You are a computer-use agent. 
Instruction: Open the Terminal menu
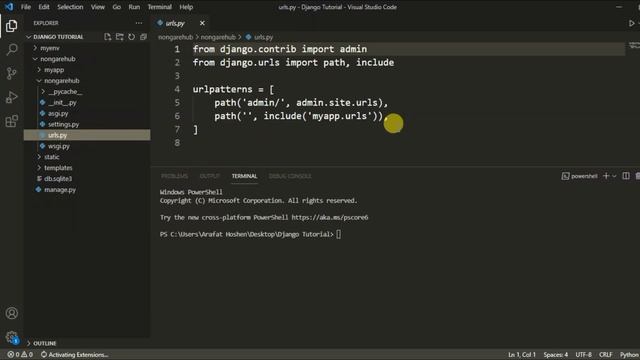[160, 7]
